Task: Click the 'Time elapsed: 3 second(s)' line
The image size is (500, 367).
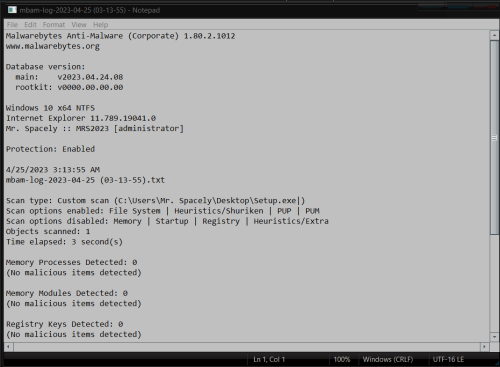Action: pyautogui.click(x=64, y=242)
